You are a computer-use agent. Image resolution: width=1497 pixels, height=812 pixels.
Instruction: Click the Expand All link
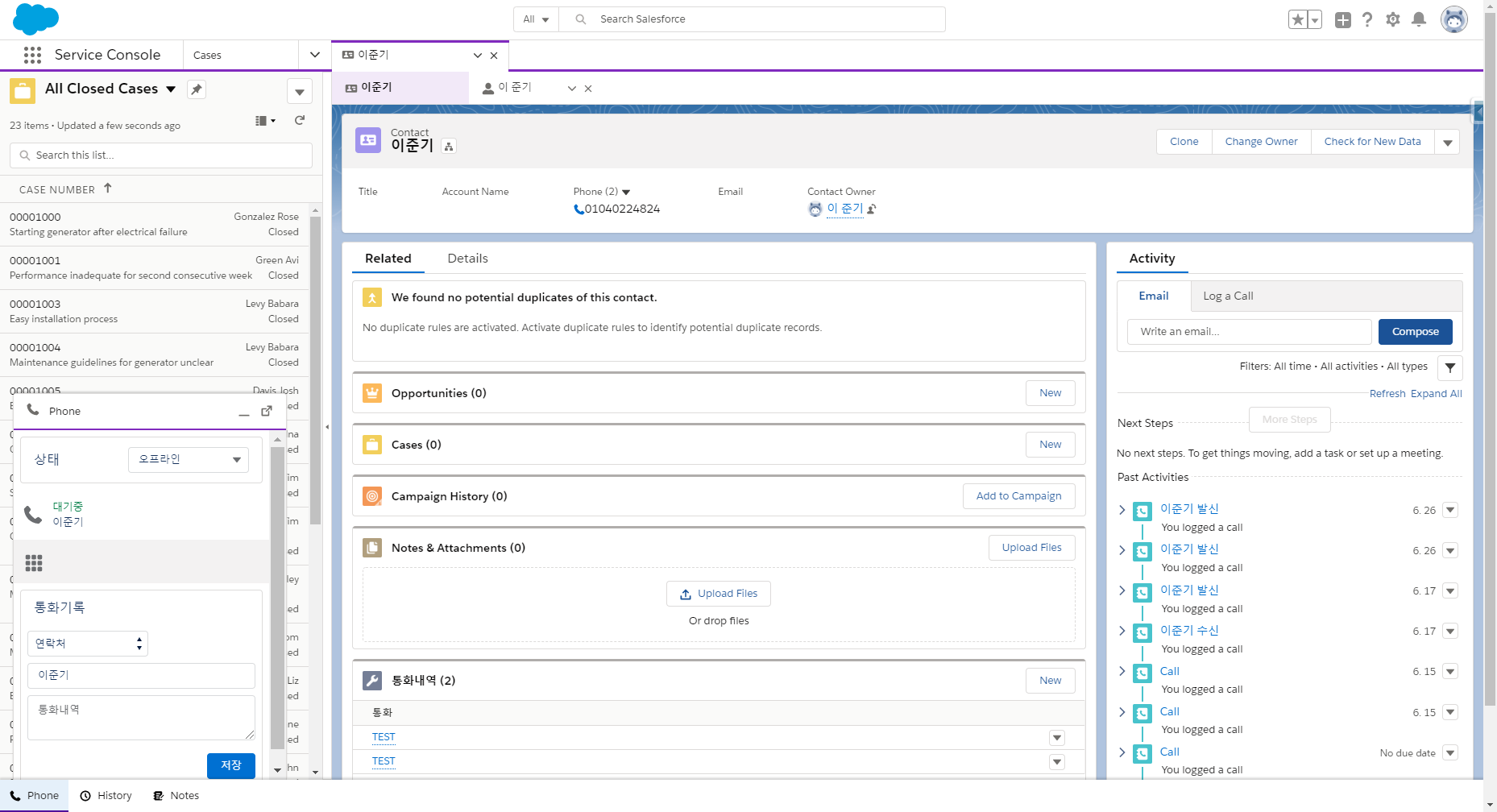tap(1437, 394)
